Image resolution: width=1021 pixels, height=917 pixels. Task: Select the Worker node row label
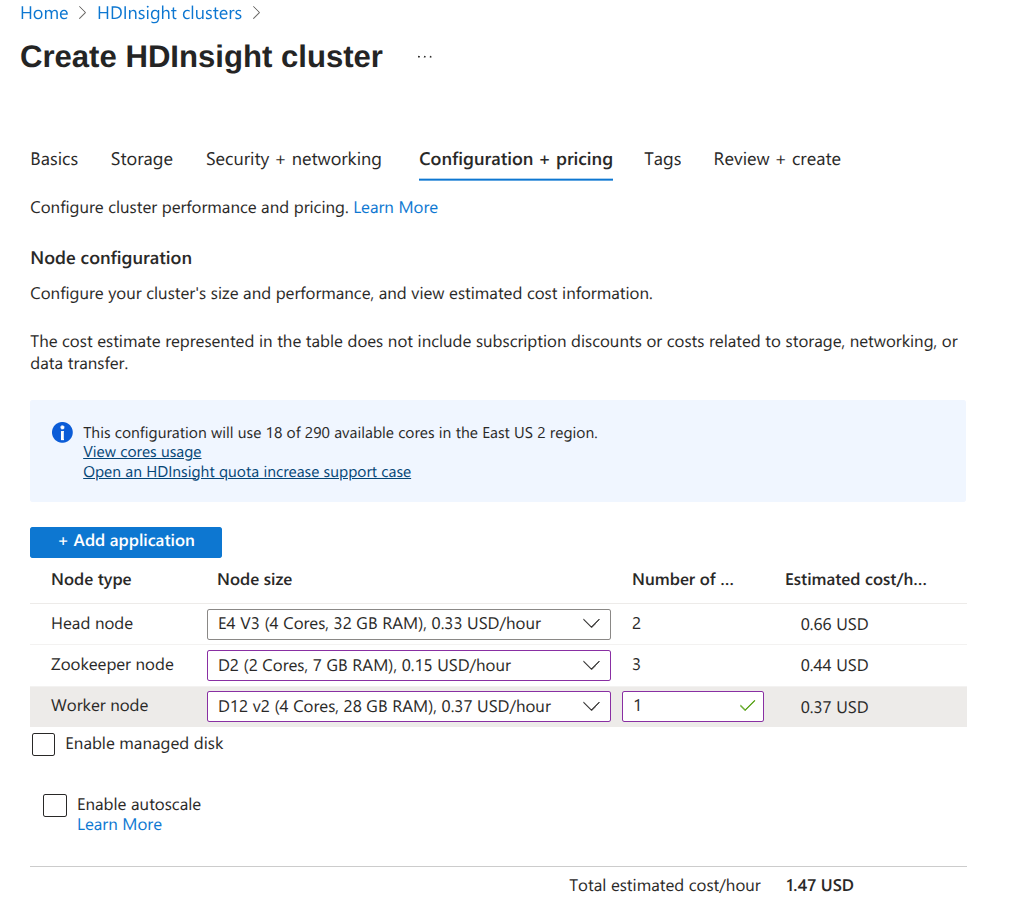pyautogui.click(x=100, y=706)
